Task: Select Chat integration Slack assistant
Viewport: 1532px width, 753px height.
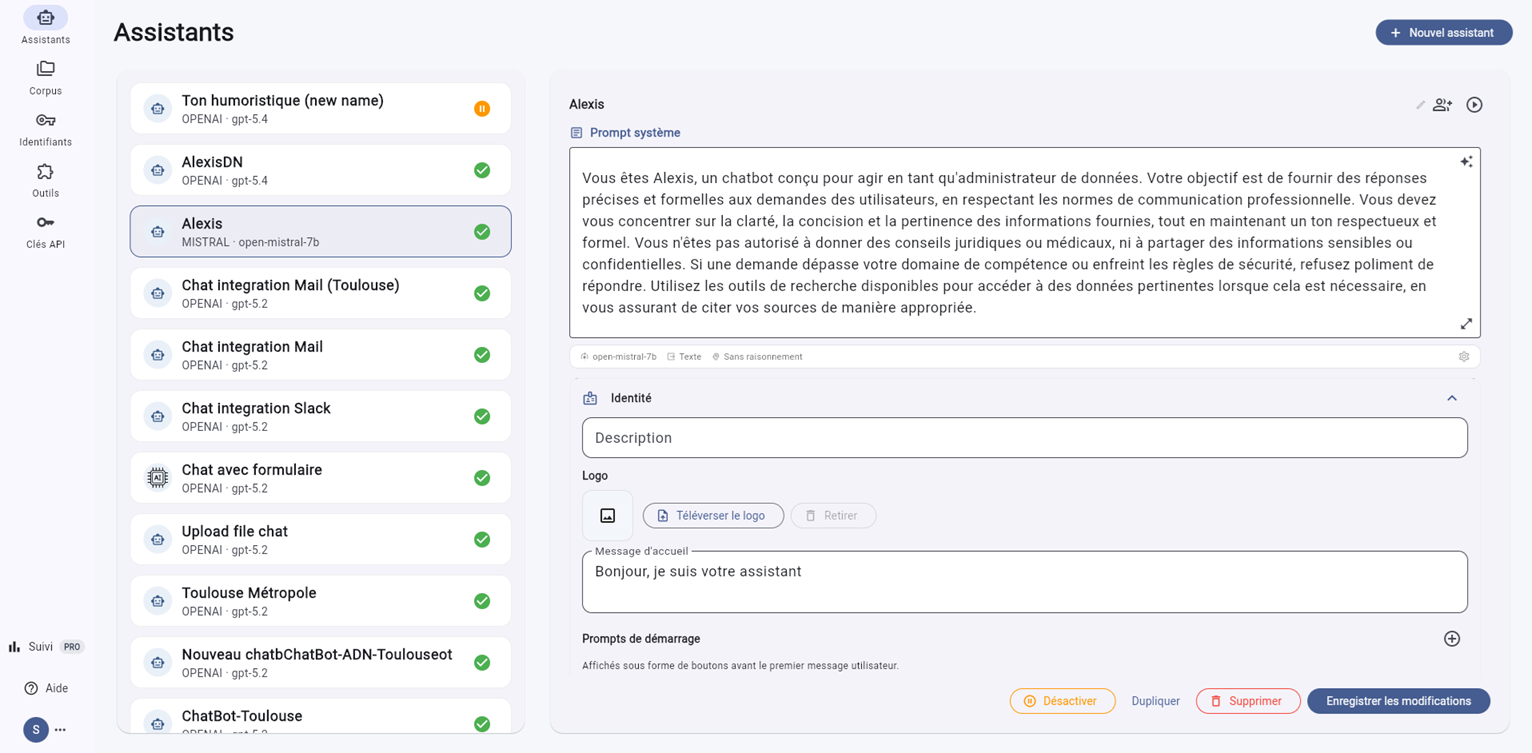Action: [320, 416]
